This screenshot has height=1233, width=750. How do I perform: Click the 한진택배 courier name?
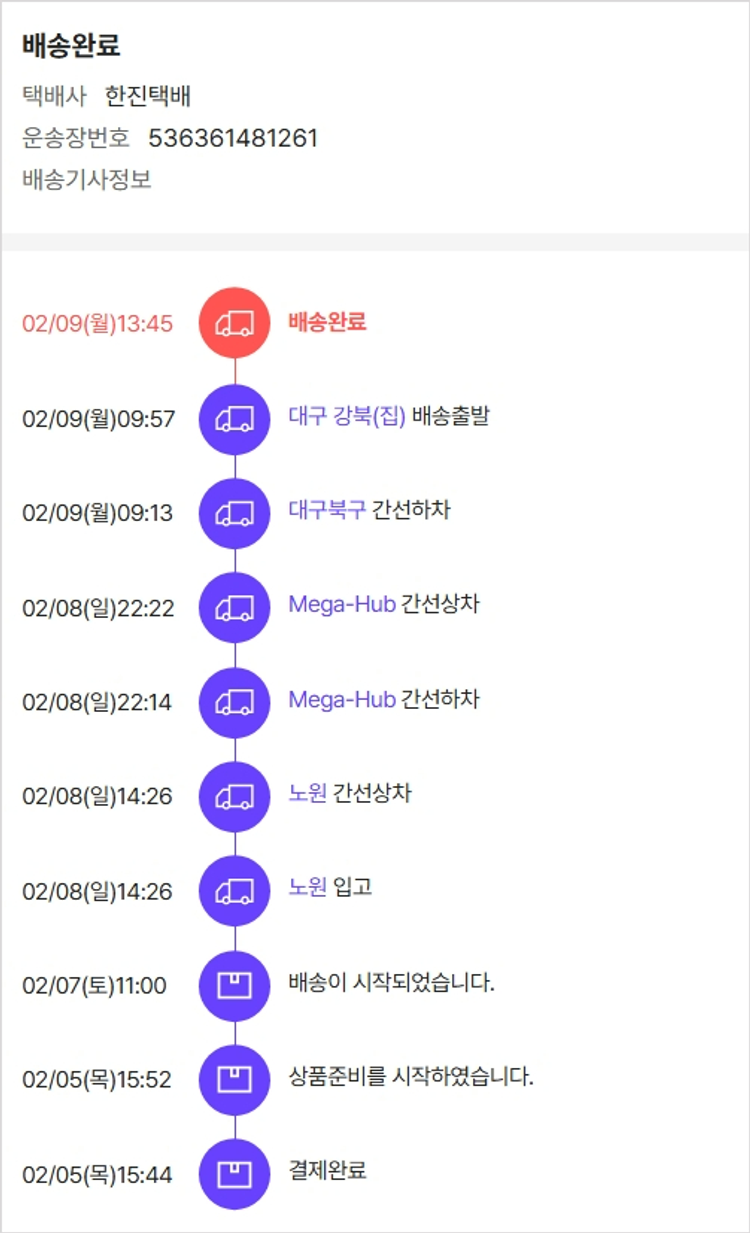click(148, 96)
